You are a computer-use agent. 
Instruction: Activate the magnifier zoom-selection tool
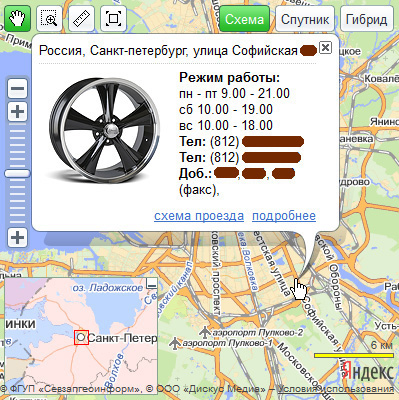click(49, 19)
